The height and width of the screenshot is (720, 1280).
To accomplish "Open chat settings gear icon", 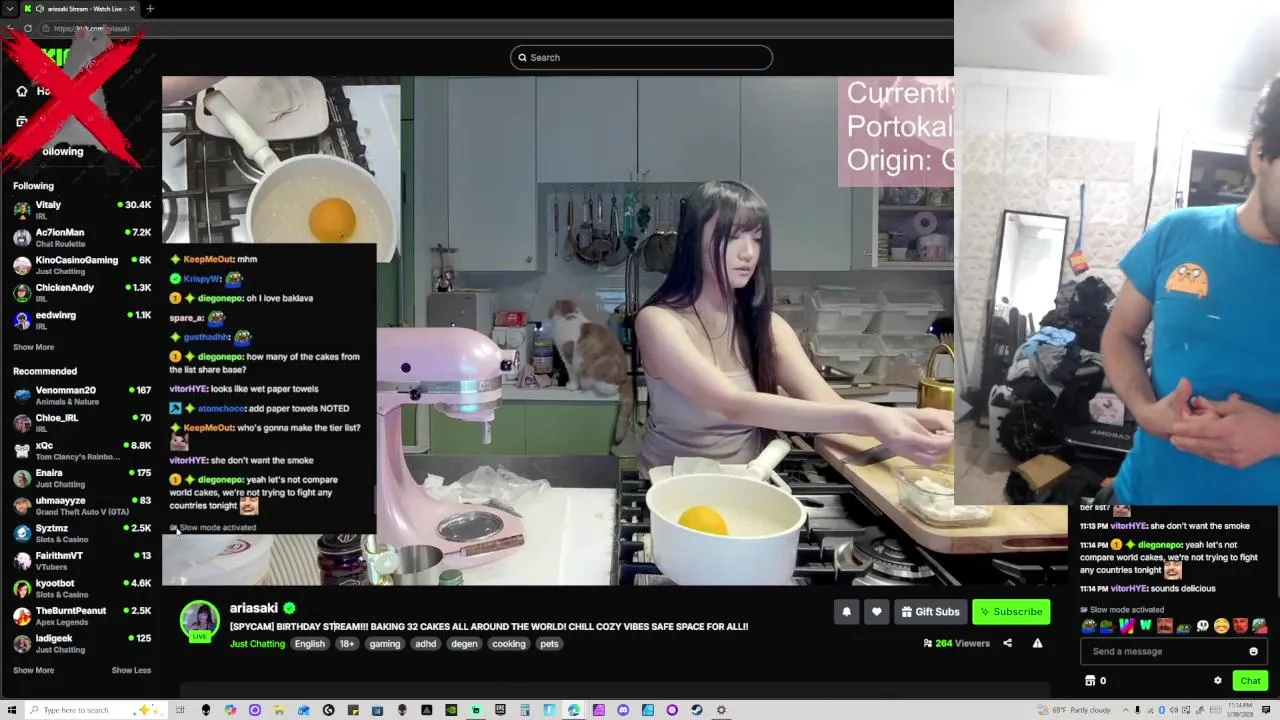I will pos(1217,681).
